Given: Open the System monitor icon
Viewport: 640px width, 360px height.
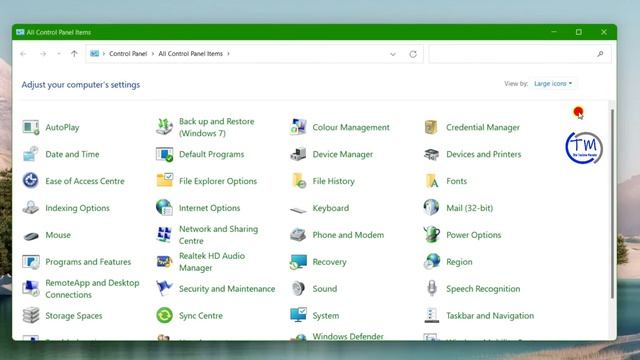Looking at the screenshot, I should (298, 316).
